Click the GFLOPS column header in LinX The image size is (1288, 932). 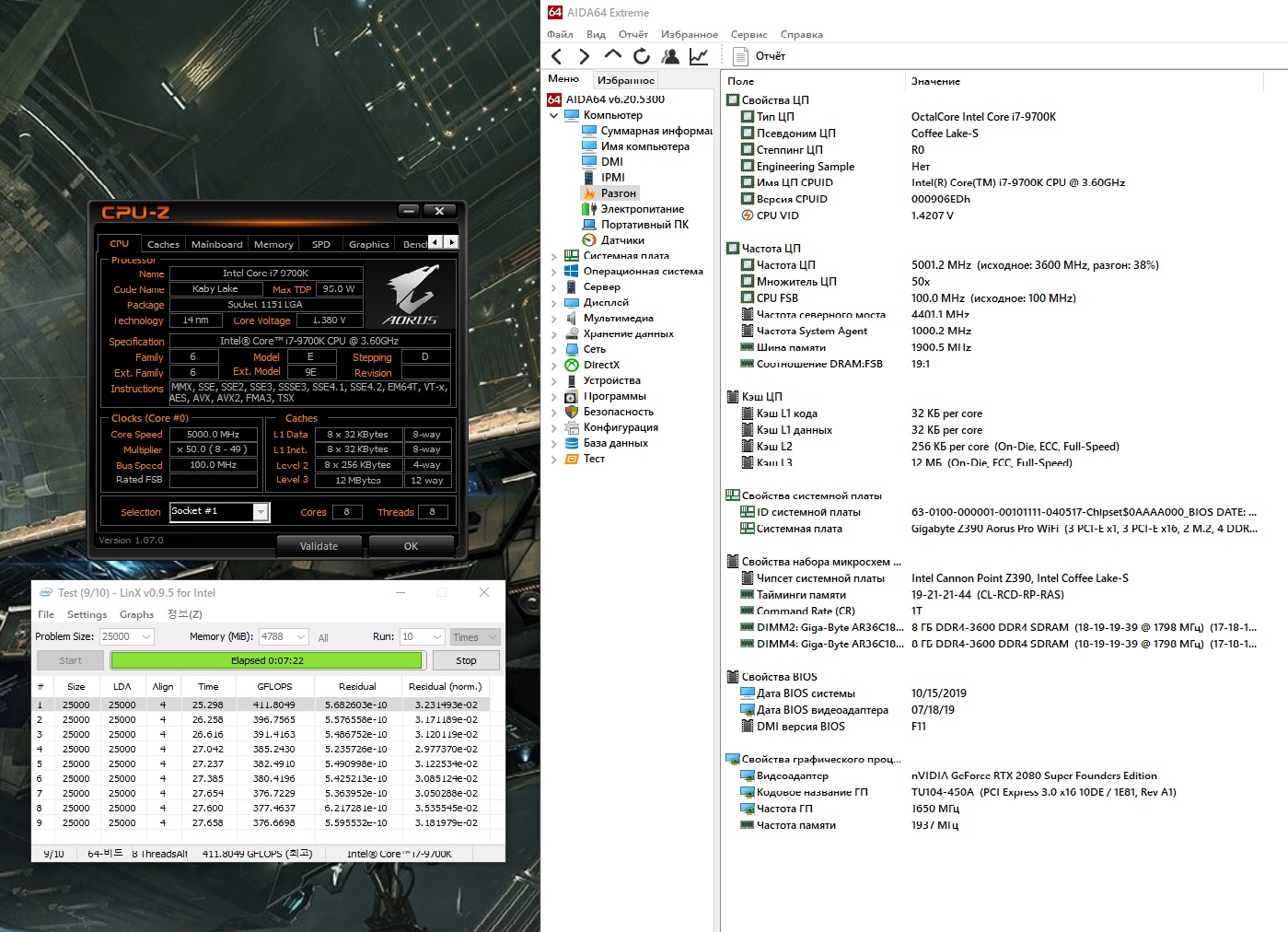(x=274, y=686)
